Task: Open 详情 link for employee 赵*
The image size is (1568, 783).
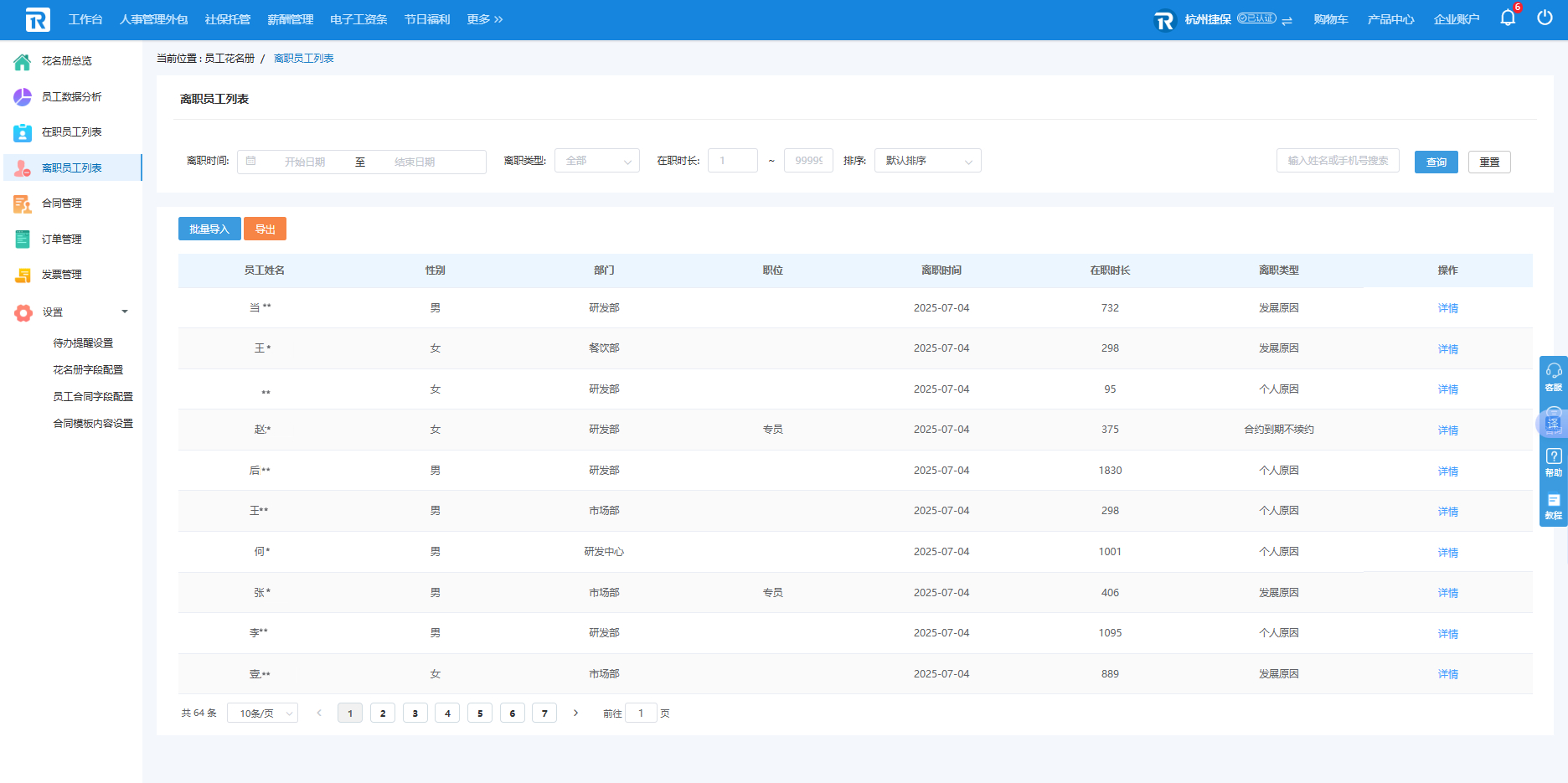Action: (x=1447, y=430)
